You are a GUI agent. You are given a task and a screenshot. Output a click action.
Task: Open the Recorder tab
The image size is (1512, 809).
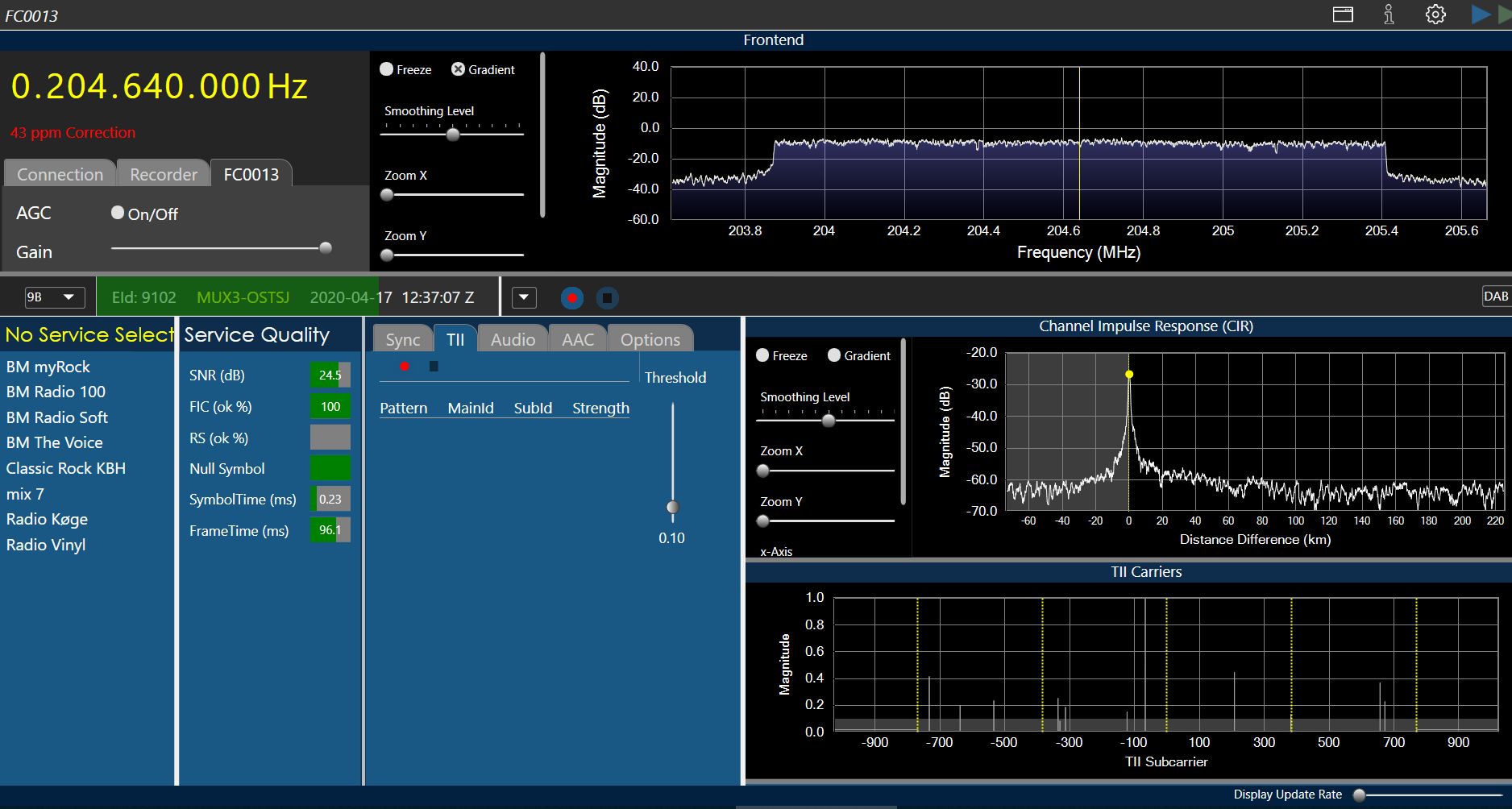(164, 174)
